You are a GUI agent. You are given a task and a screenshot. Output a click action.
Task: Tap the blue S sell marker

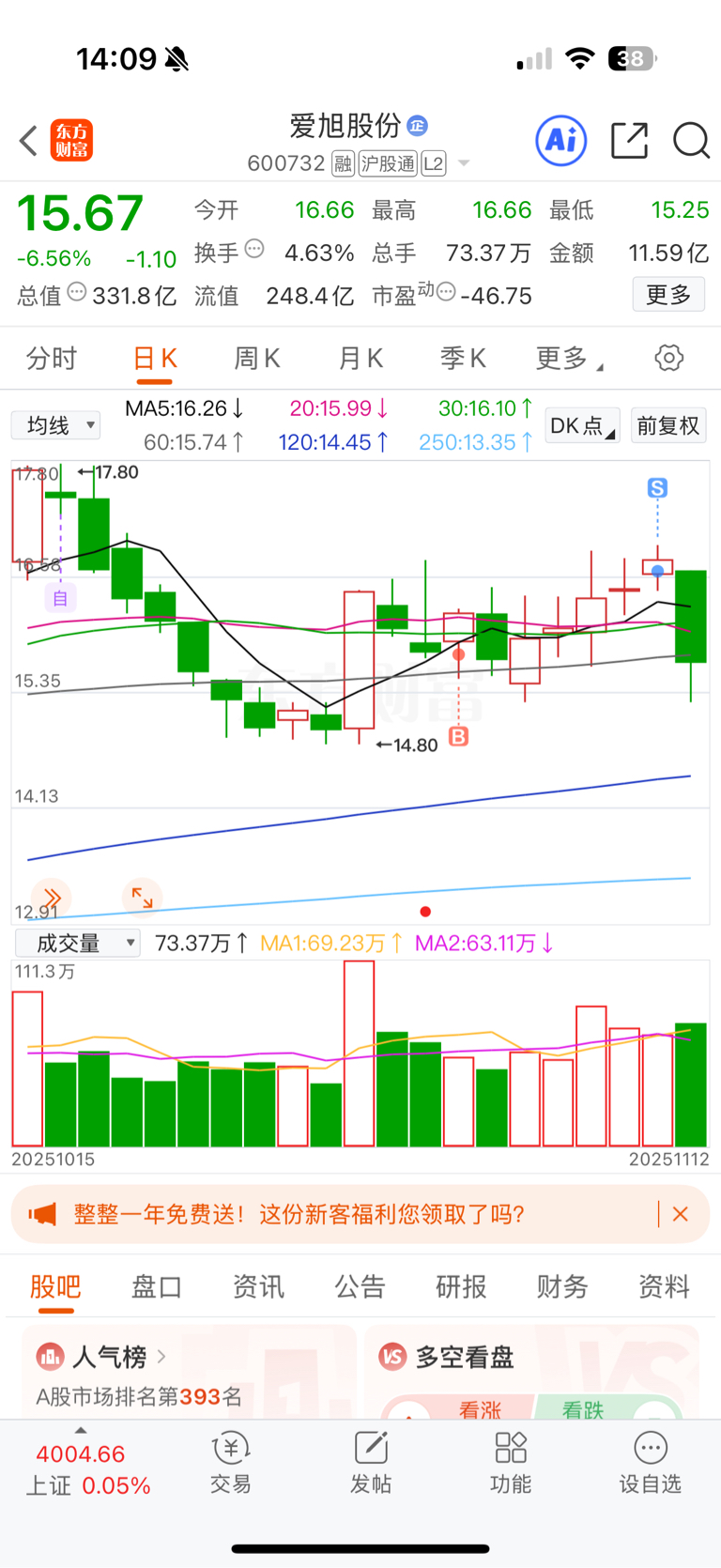[x=657, y=487]
